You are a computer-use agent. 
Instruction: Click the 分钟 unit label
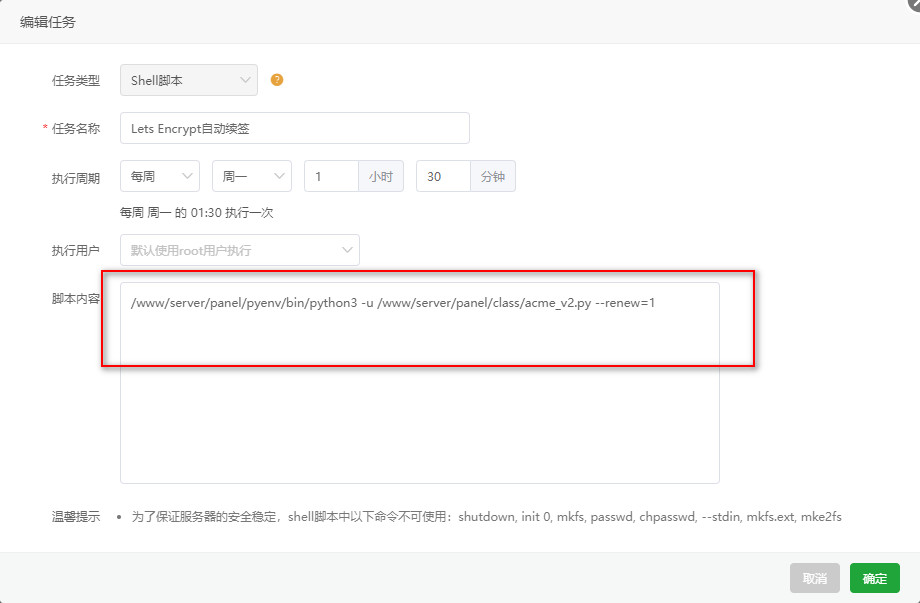click(493, 176)
